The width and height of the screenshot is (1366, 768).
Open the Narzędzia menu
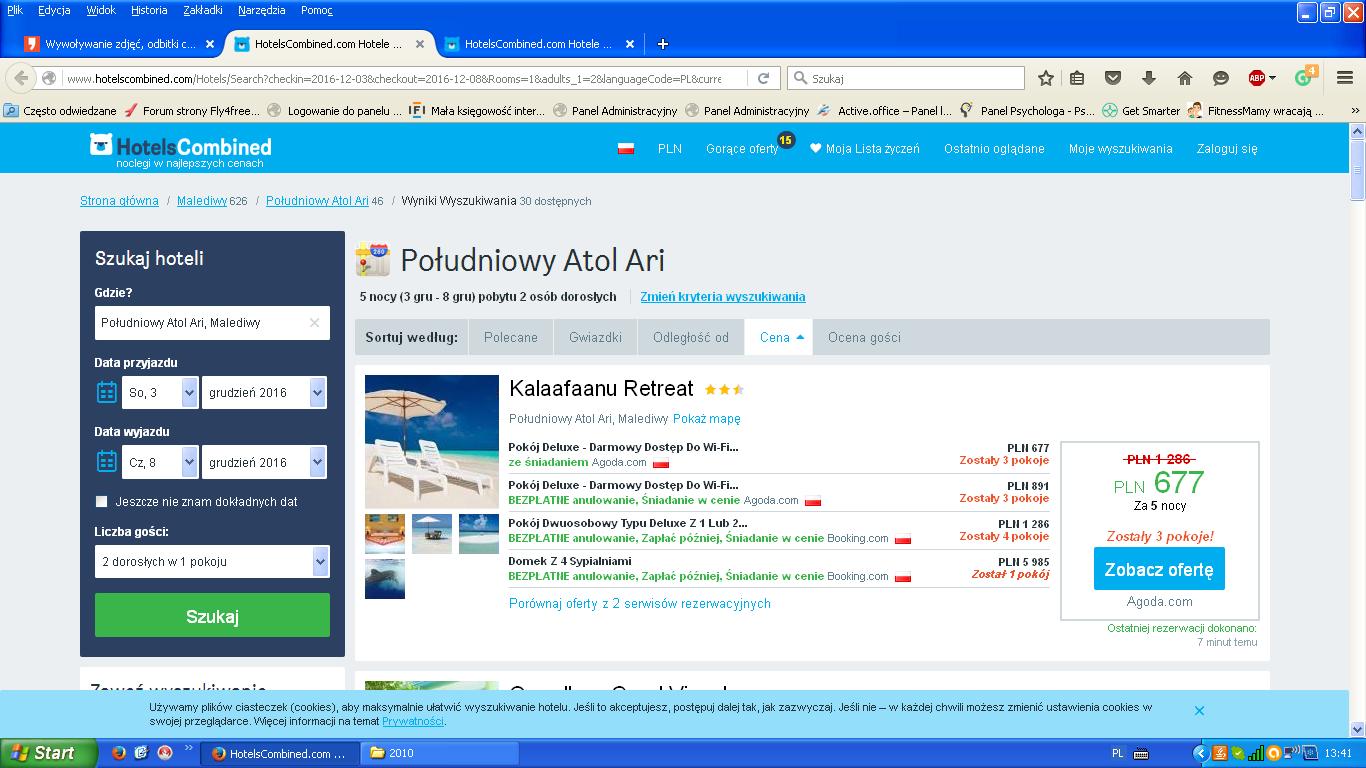262,10
